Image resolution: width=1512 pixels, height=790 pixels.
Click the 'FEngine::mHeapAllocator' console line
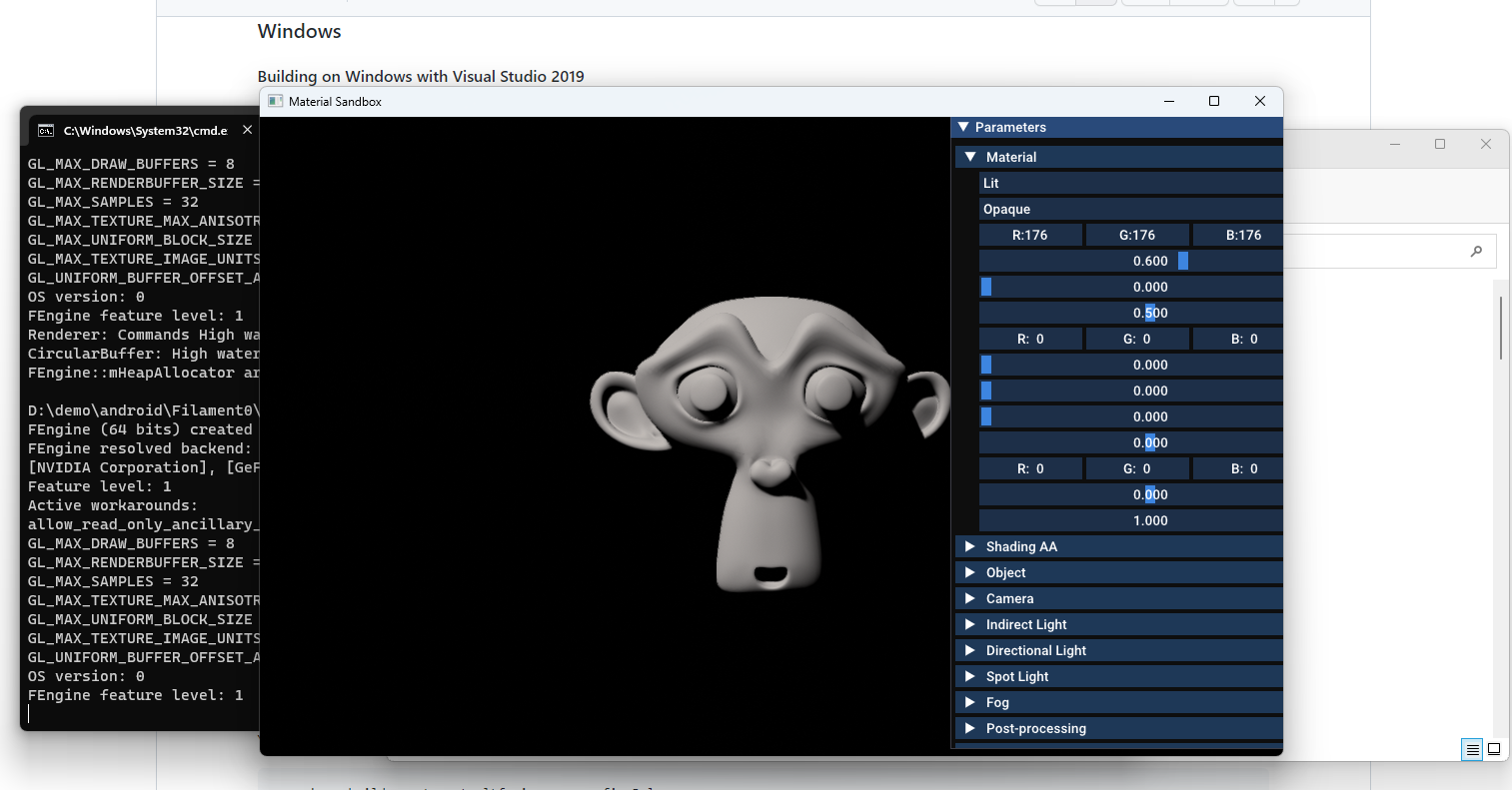(144, 373)
